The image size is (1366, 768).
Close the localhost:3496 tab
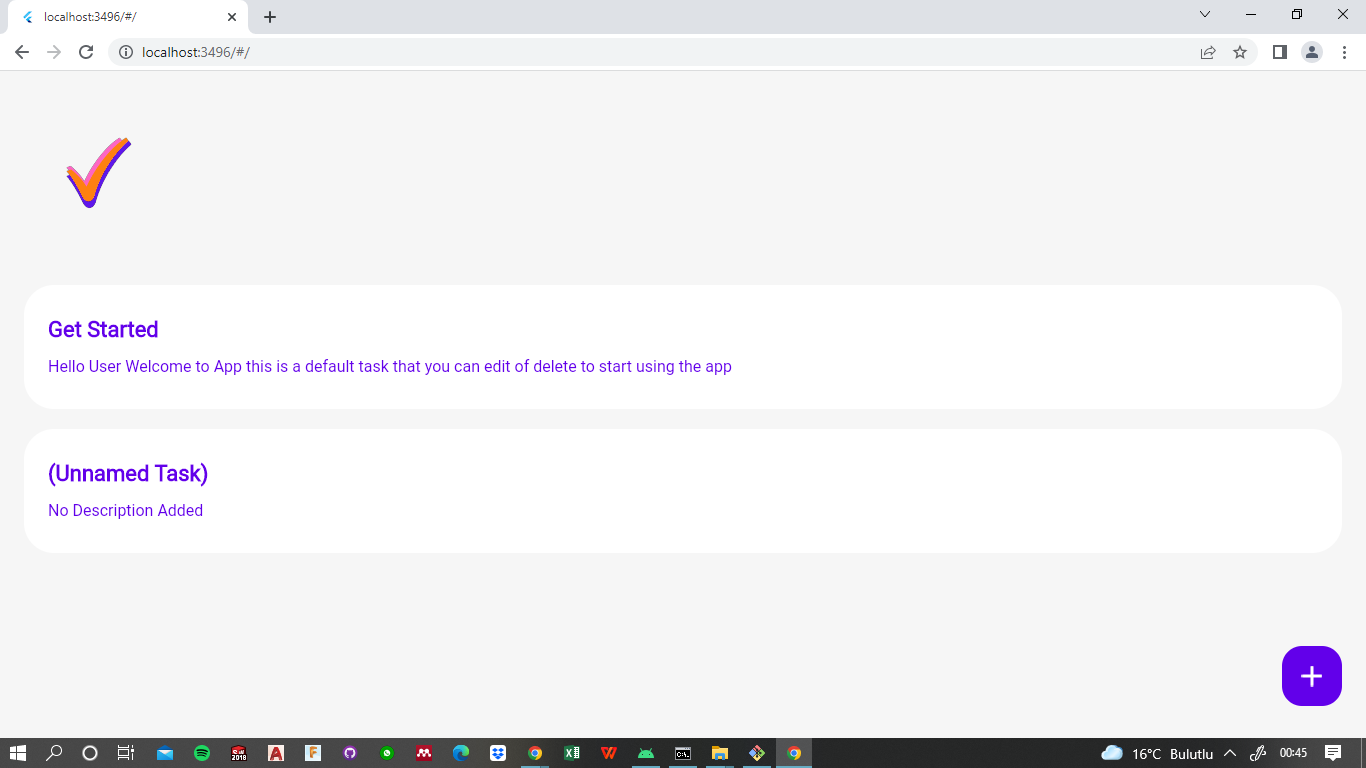pos(232,17)
